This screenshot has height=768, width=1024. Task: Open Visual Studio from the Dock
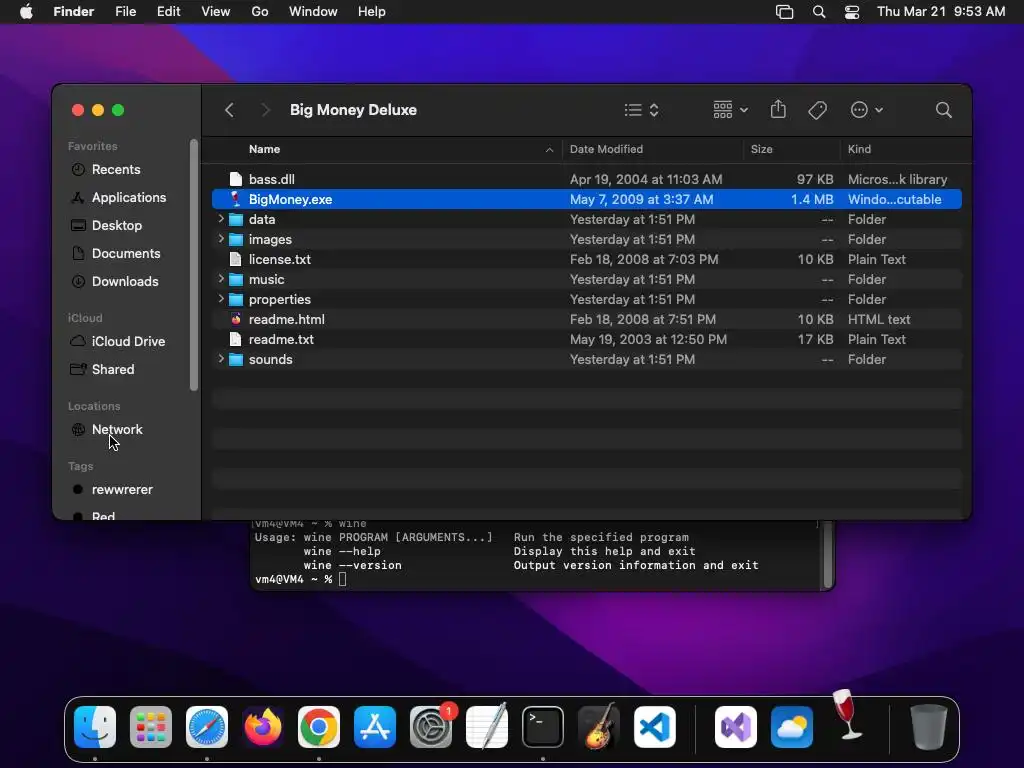(736, 727)
